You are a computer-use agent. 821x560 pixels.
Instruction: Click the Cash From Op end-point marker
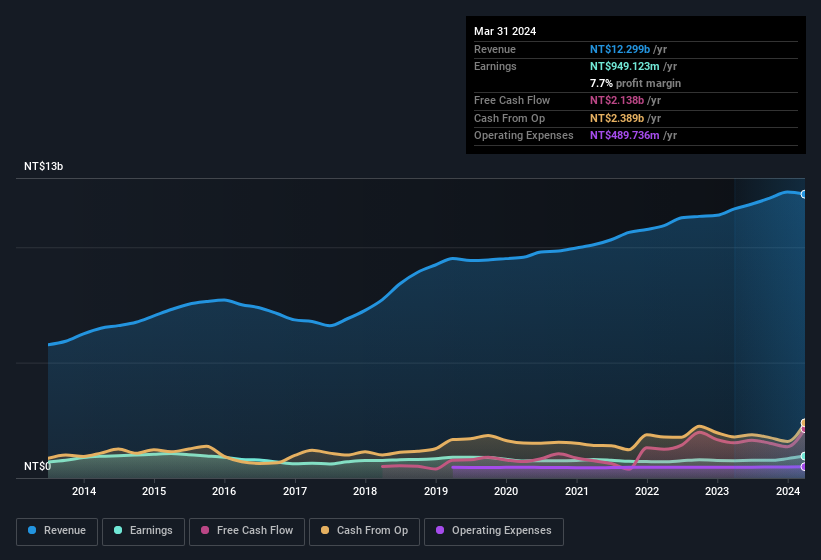[x=804, y=422]
